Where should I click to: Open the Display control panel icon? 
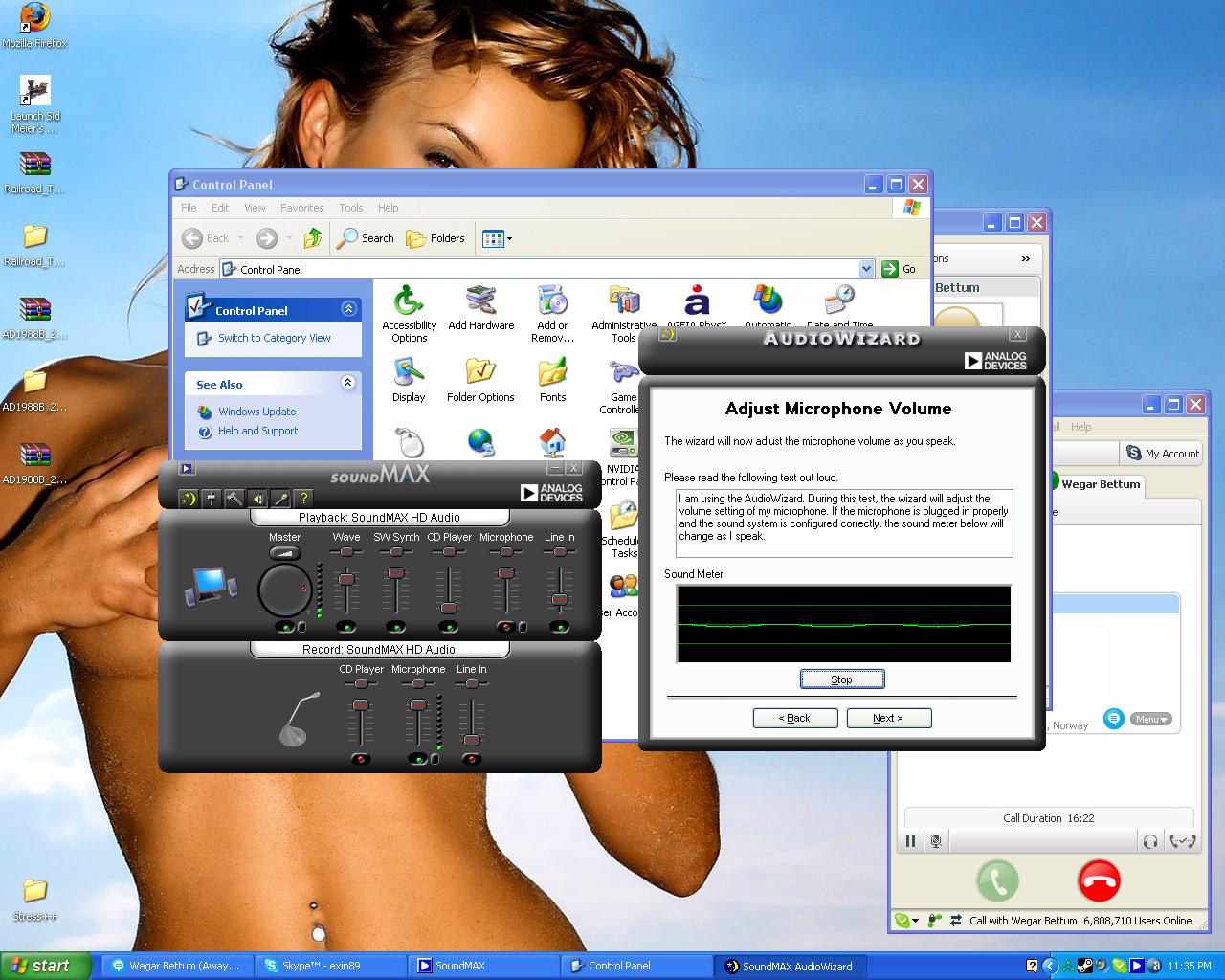click(x=409, y=380)
